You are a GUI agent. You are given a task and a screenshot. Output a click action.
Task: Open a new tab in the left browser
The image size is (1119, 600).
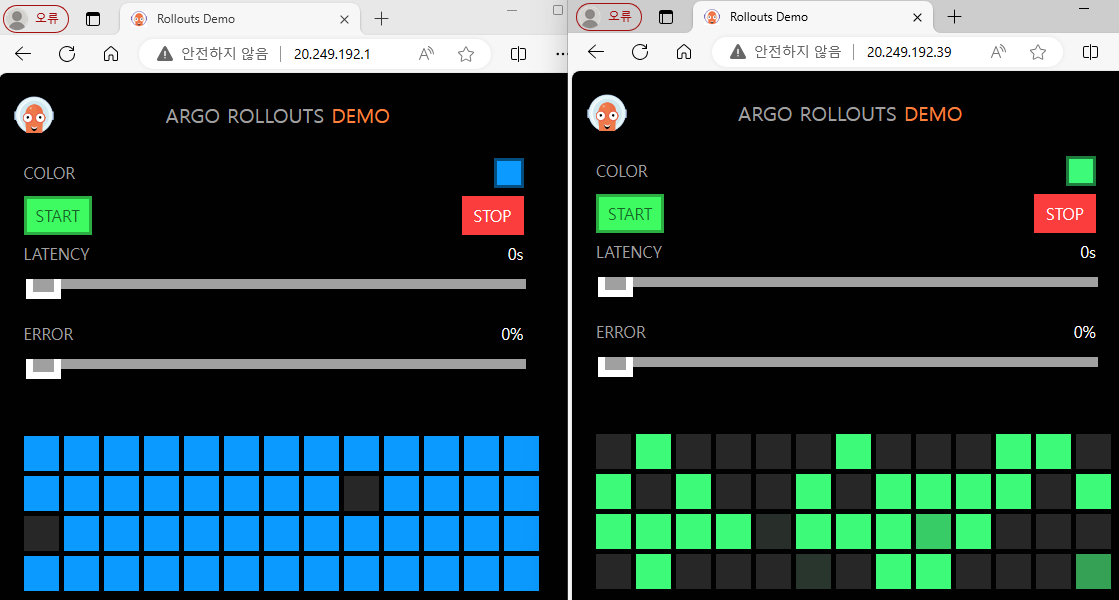(382, 19)
